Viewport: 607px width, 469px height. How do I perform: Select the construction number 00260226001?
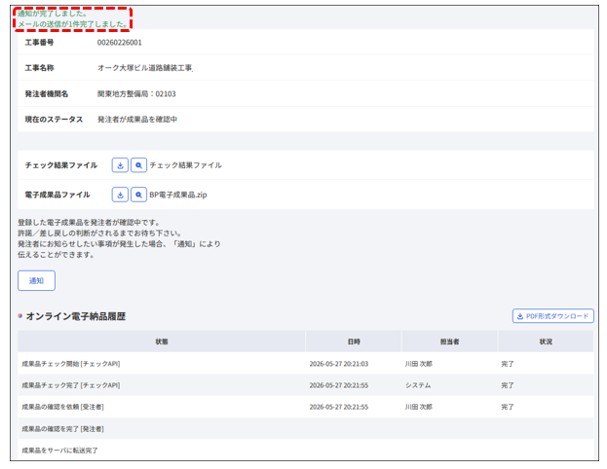[119, 43]
